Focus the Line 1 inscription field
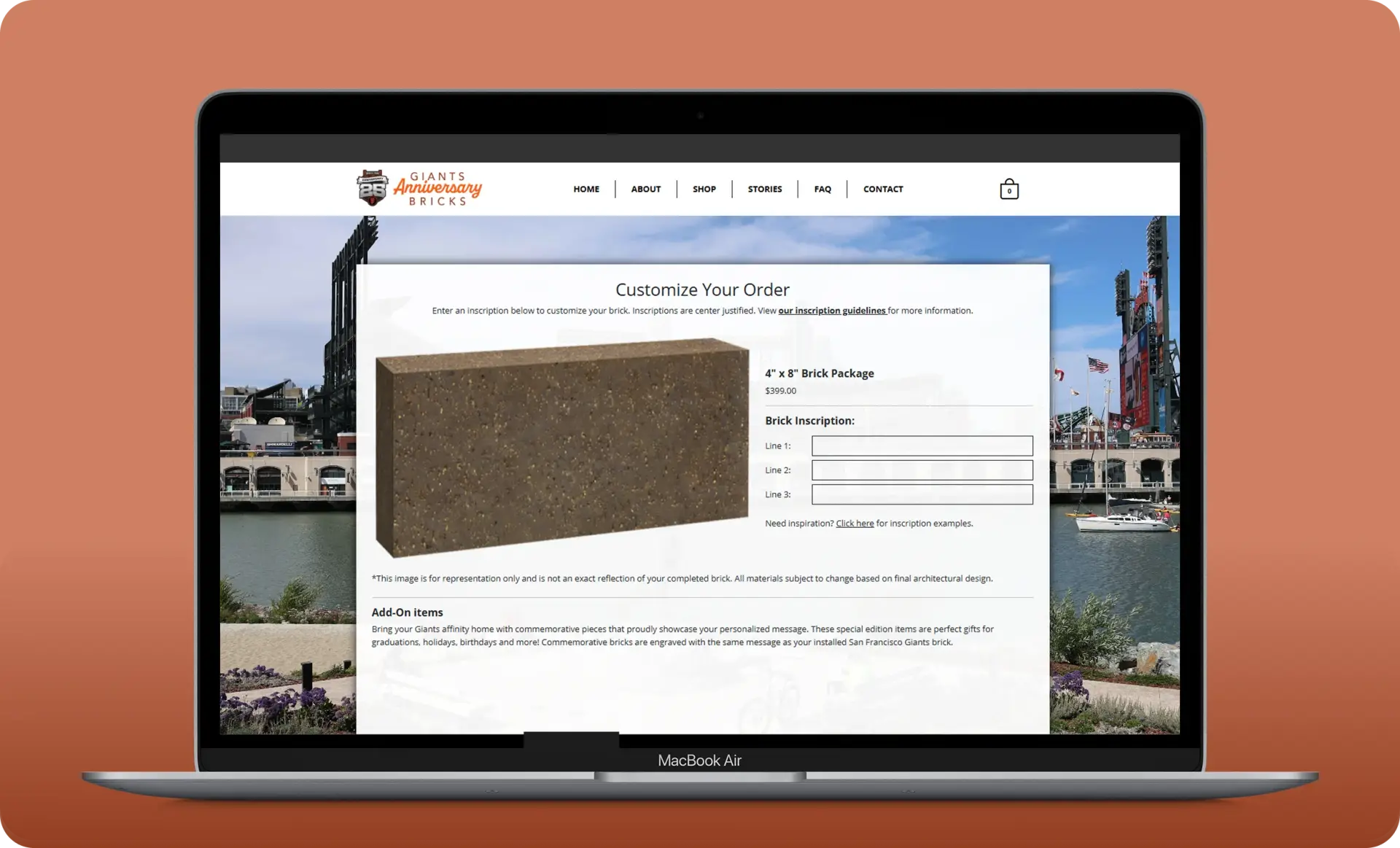This screenshot has width=1400, height=848. pos(922,446)
